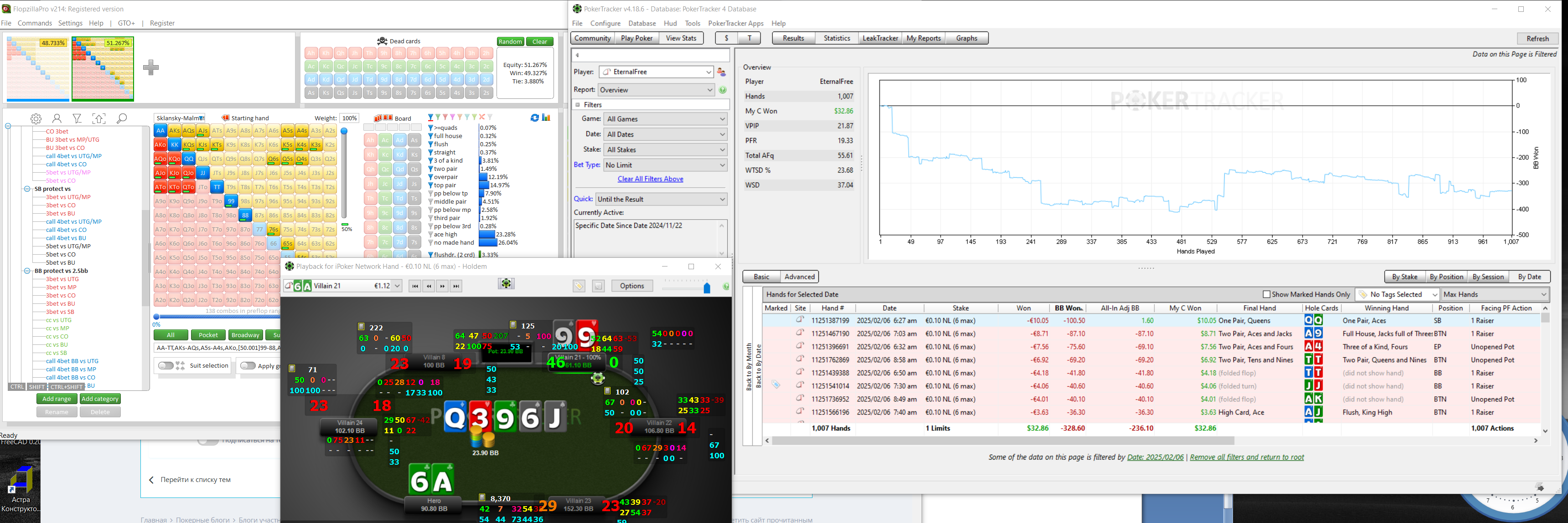Click the bar chart icon in statistics panel
1568x523 pixels.
click(x=546, y=118)
